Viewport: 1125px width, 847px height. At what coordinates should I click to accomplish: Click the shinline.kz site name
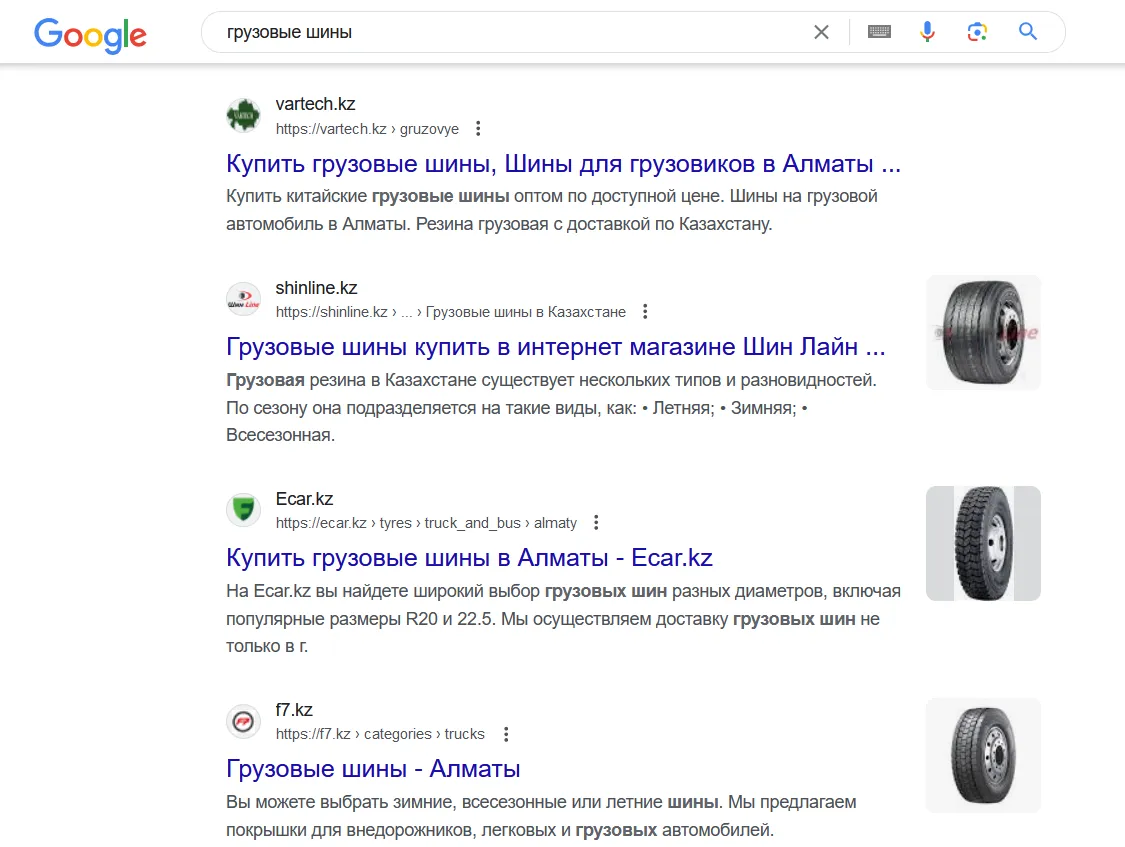pos(316,288)
